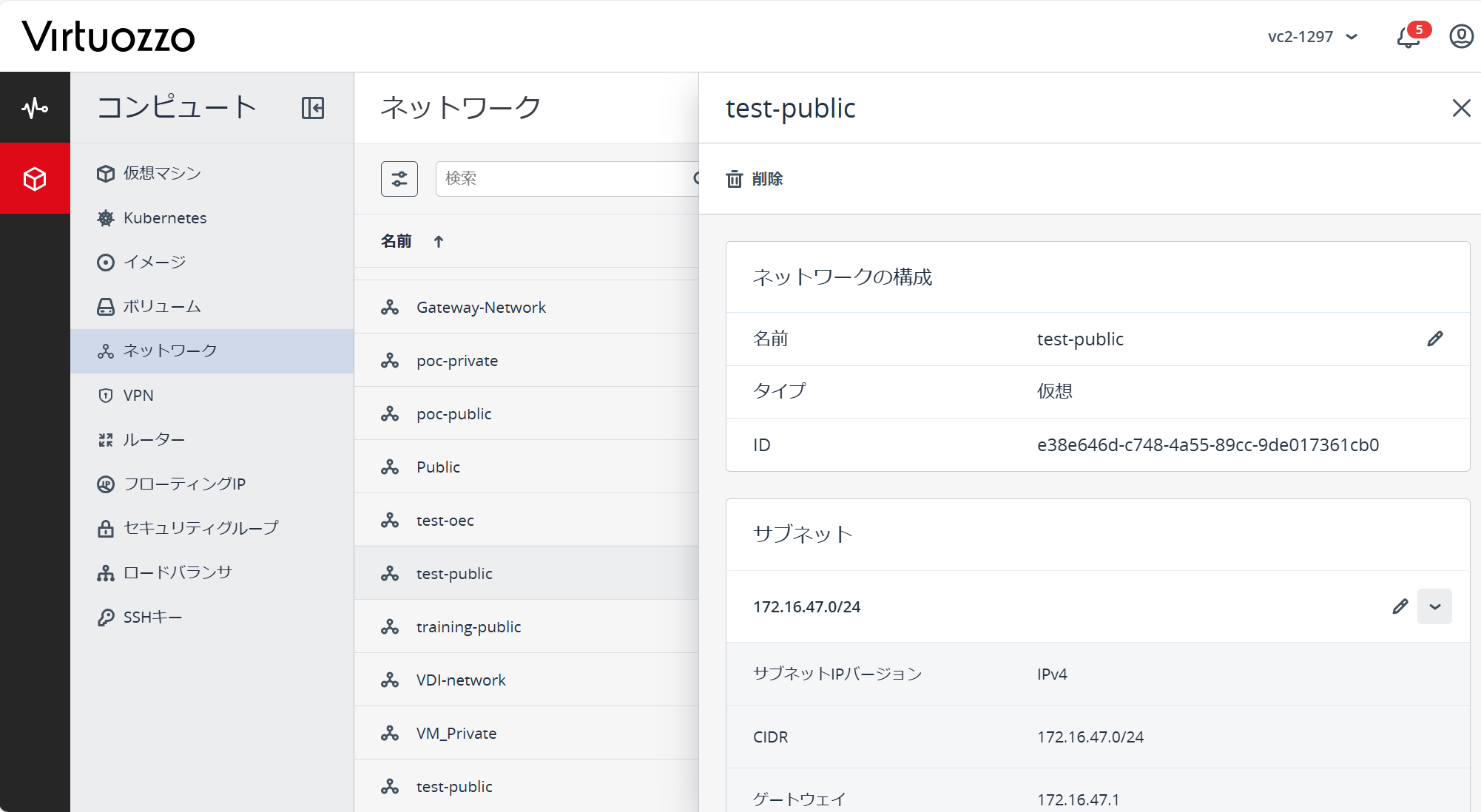Open the filter settings button

(x=399, y=179)
